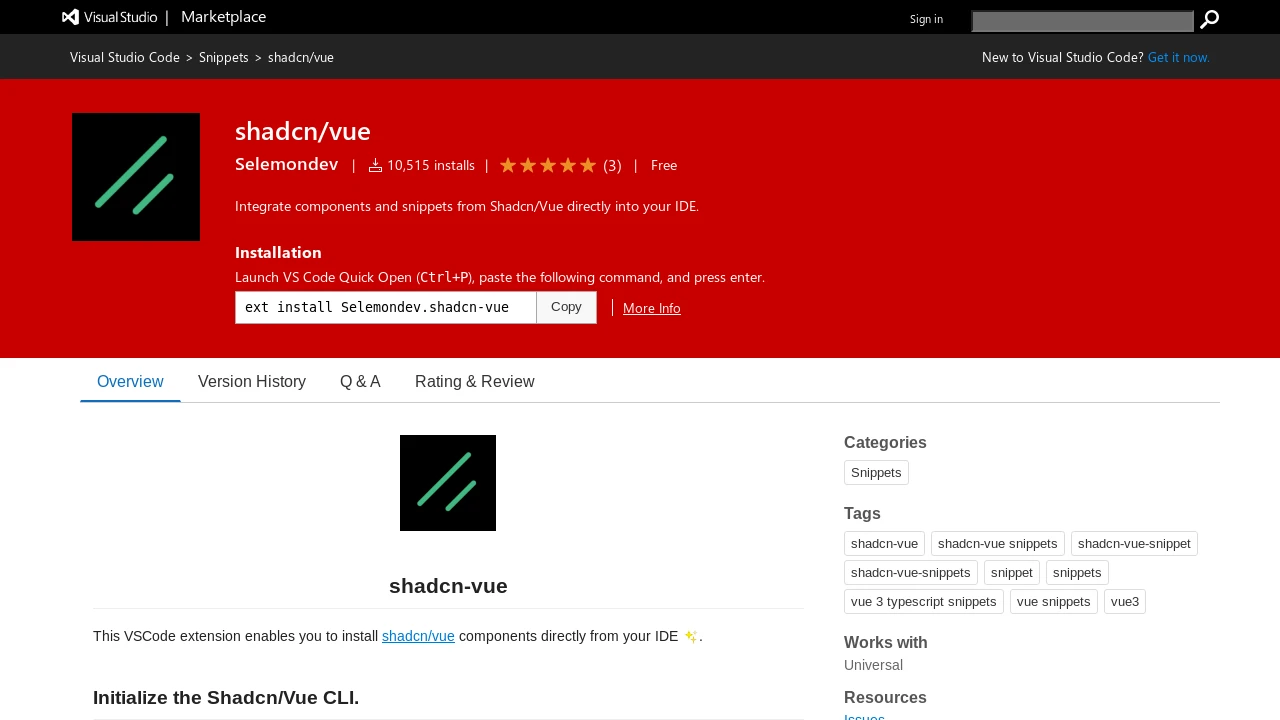This screenshot has width=1280, height=720.
Task: Open the Rating & Review tab
Action: pyautogui.click(x=475, y=382)
